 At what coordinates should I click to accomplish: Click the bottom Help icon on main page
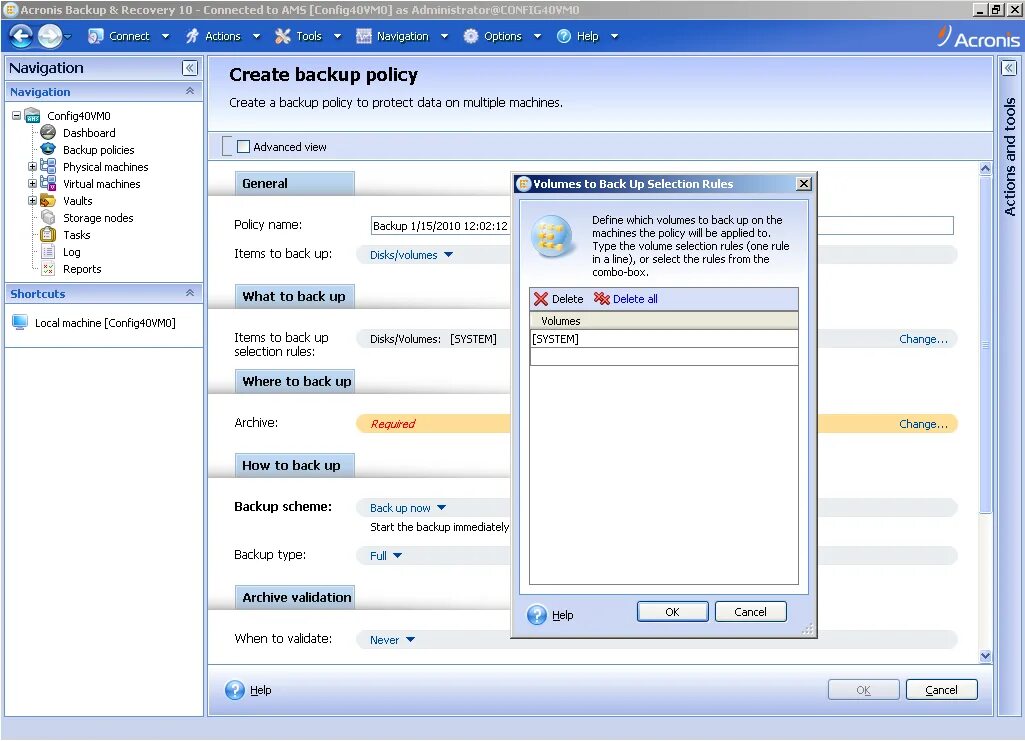coord(235,690)
